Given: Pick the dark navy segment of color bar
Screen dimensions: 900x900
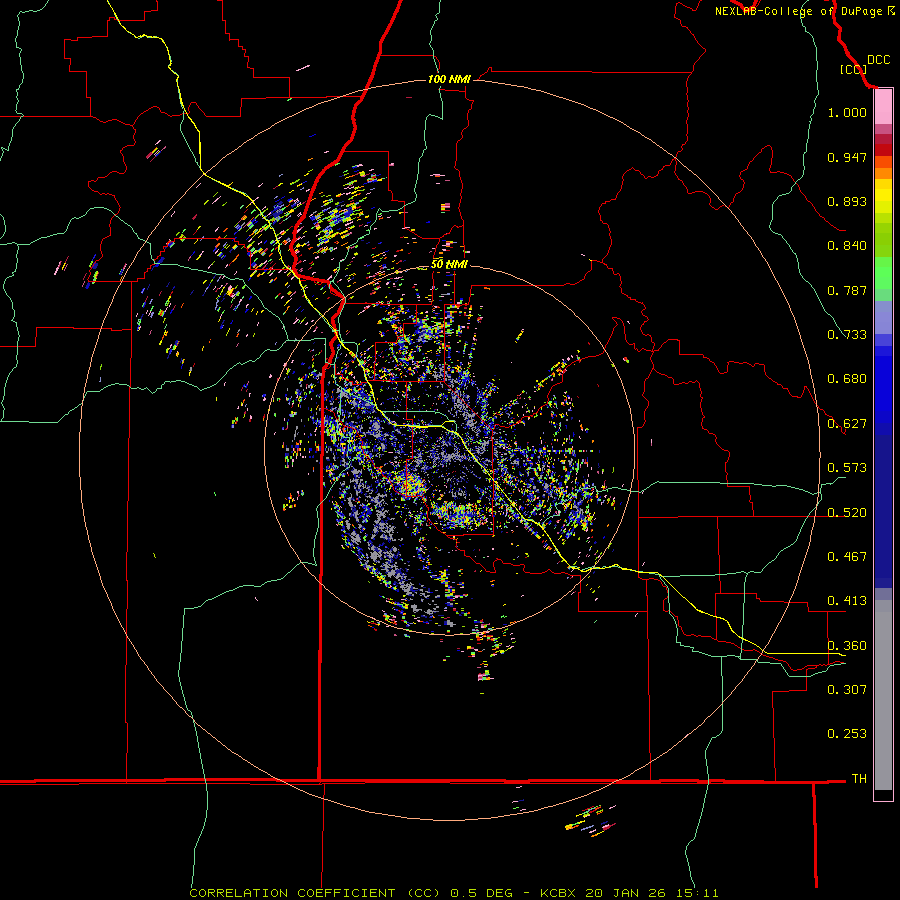Looking at the screenshot, I should pyautogui.click(x=883, y=506).
